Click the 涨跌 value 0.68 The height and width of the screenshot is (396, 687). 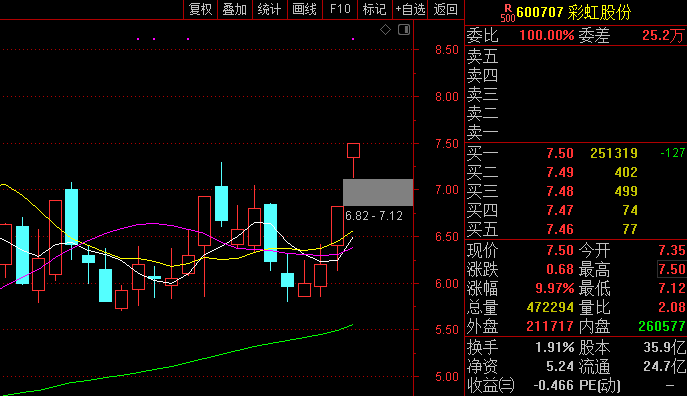click(x=560, y=269)
